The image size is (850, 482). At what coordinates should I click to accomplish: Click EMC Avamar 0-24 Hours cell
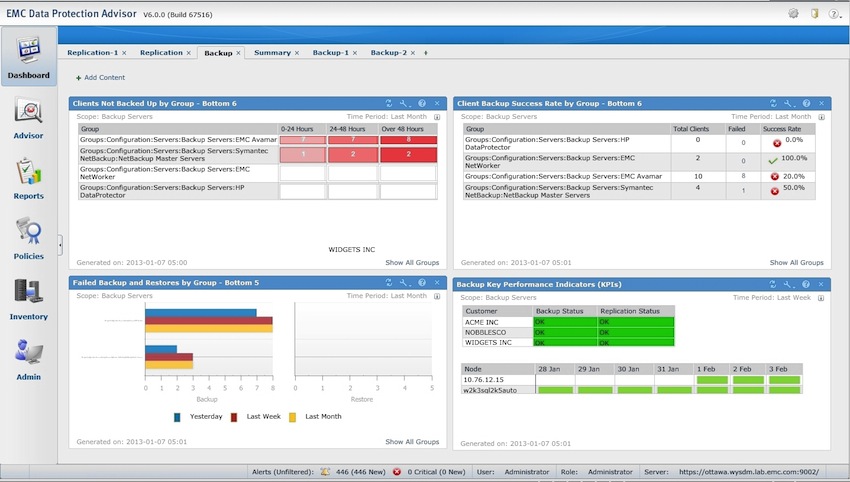302,140
